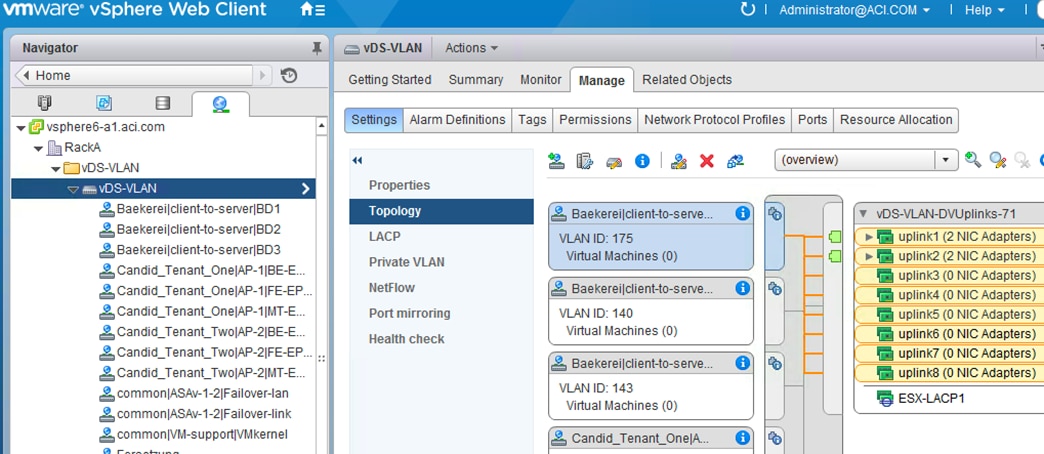Click the gear connector beside VLAN 143 card
1044x454 pixels.
[x=774, y=363]
